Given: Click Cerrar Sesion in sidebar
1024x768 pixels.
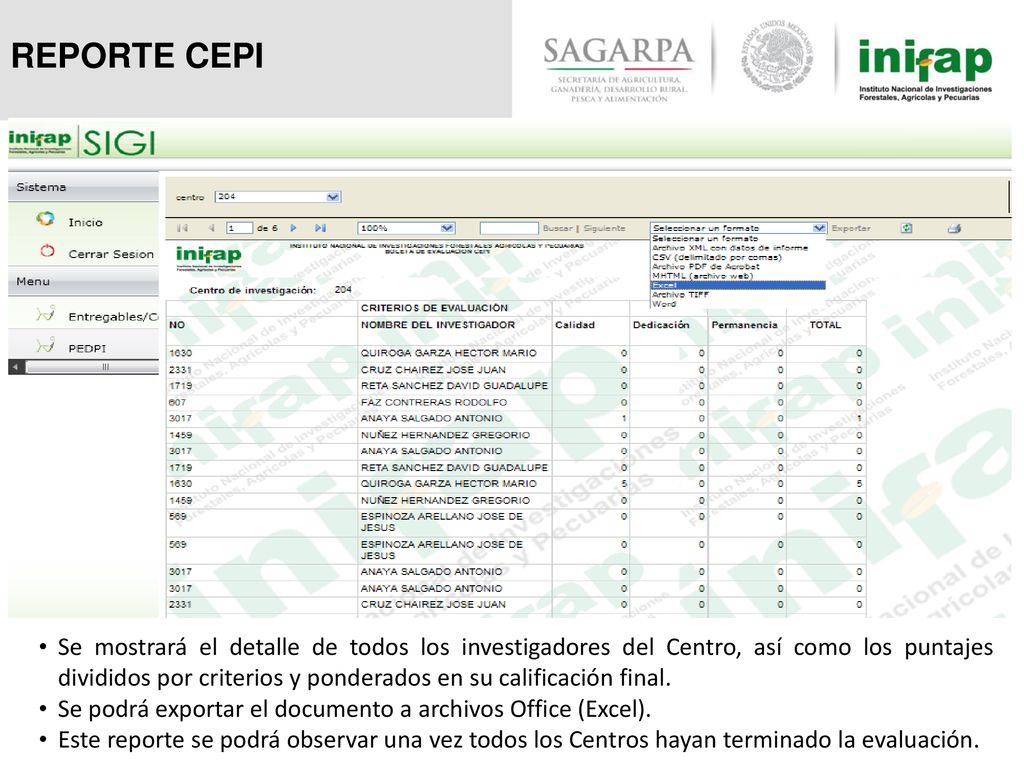Looking at the screenshot, I should 111,254.
